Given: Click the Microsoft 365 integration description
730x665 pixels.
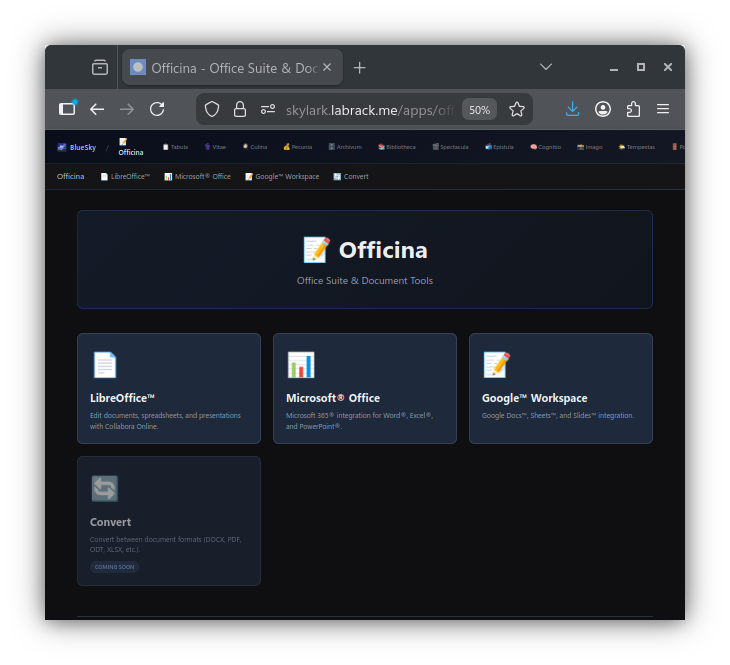Looking at the screenshot, I should click(359, 421).
